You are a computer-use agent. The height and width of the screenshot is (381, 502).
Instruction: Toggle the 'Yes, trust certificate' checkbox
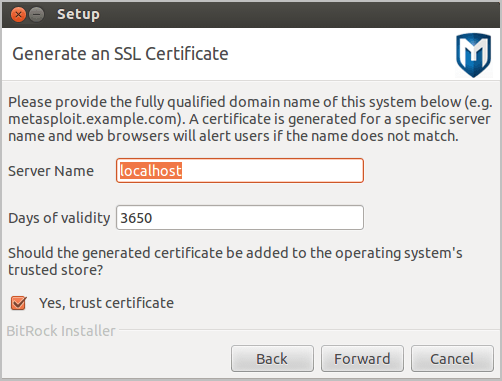pos(19,303)
